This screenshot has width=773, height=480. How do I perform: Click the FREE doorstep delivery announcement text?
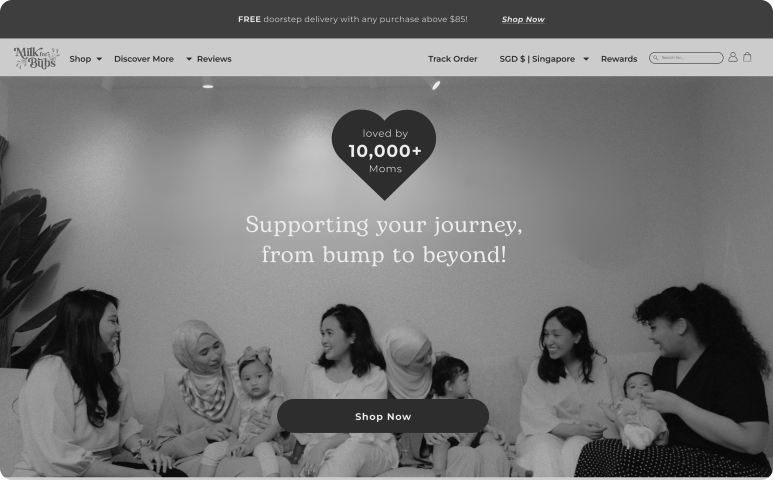(x=352, y=19)
